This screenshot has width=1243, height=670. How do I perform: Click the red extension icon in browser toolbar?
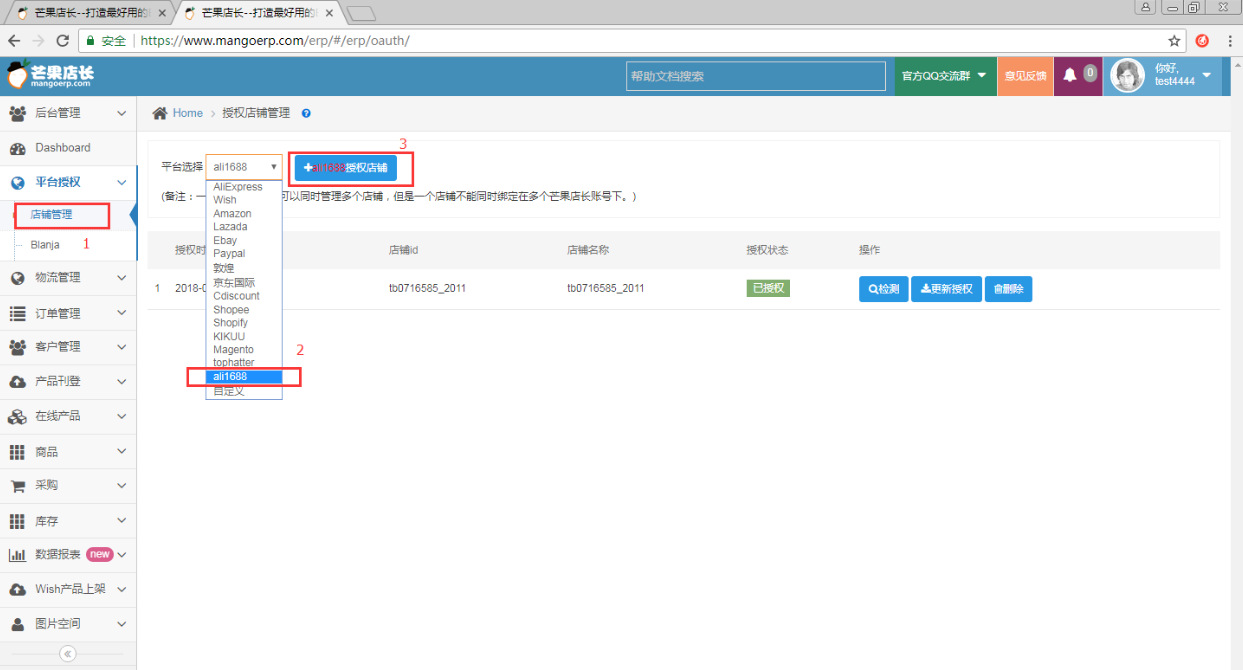point(1203,41)
